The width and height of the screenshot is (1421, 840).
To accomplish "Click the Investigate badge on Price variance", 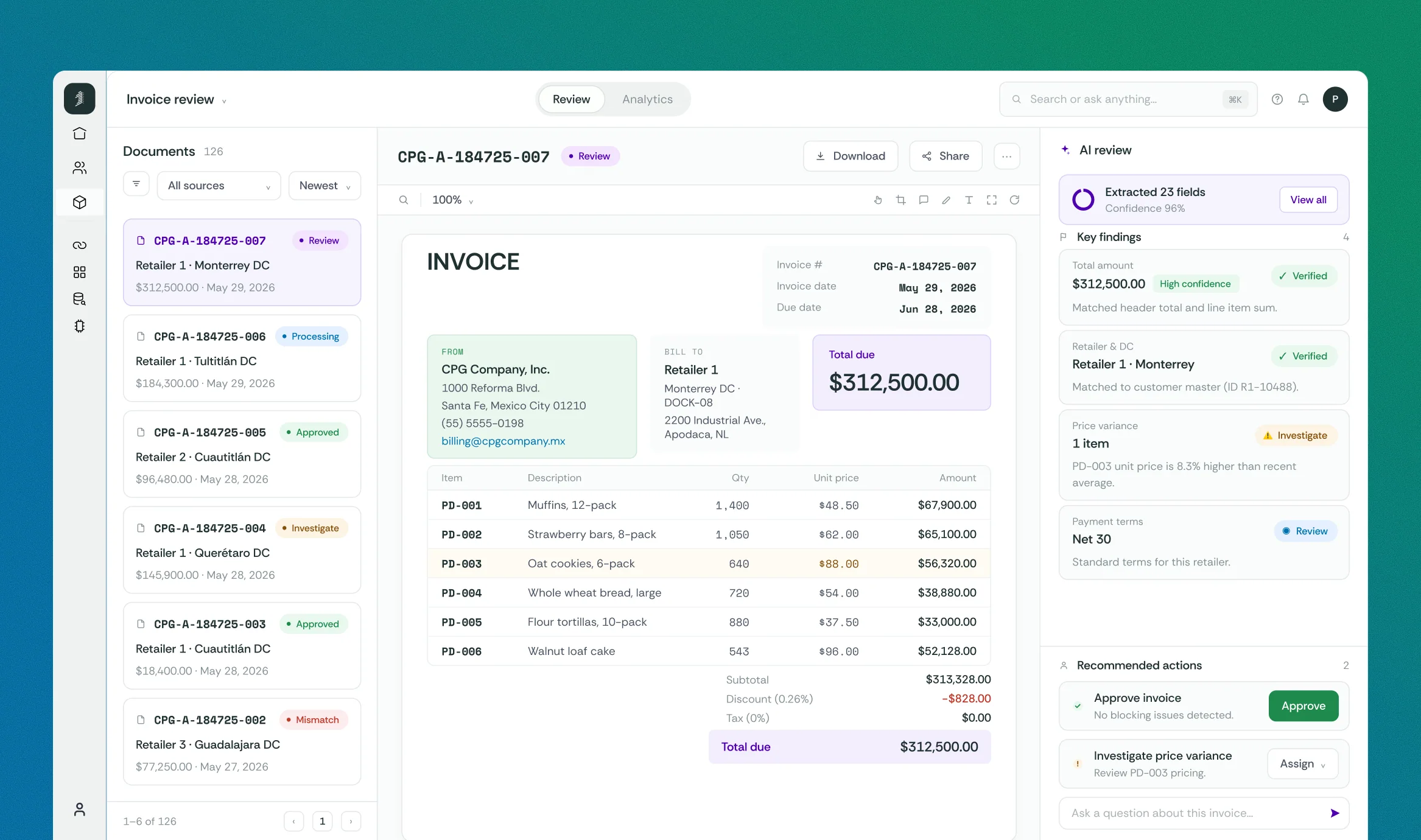I will tap(1296, 436).
